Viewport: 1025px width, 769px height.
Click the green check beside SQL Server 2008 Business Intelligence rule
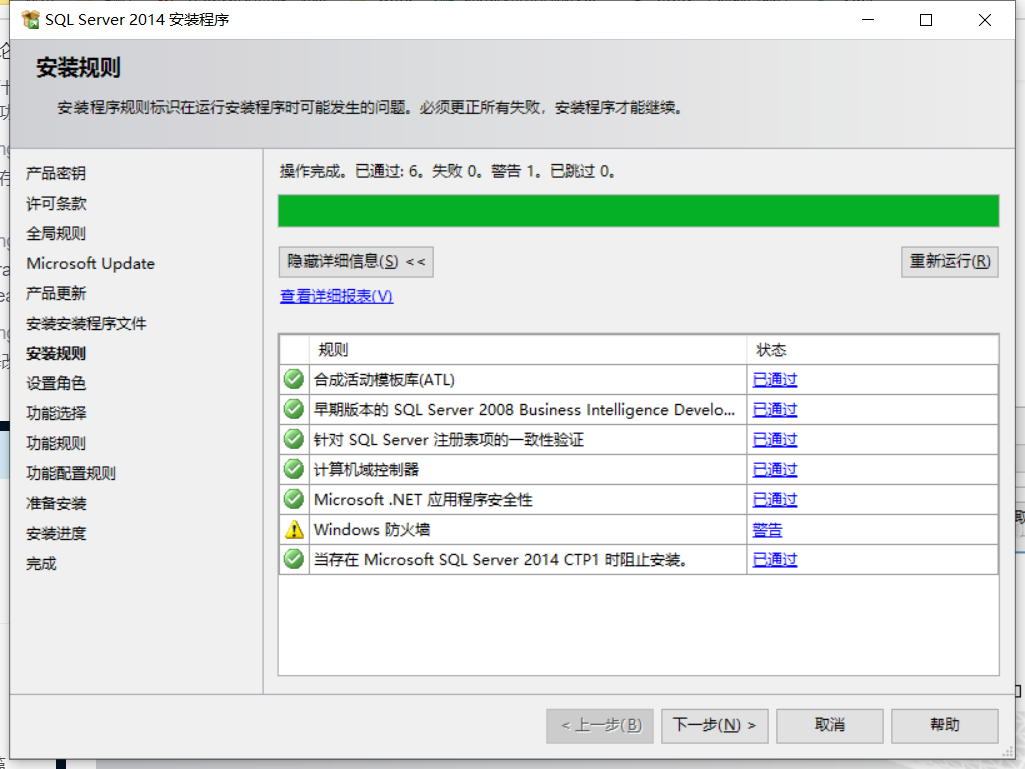pyautogui.click(x=293, y=409)
